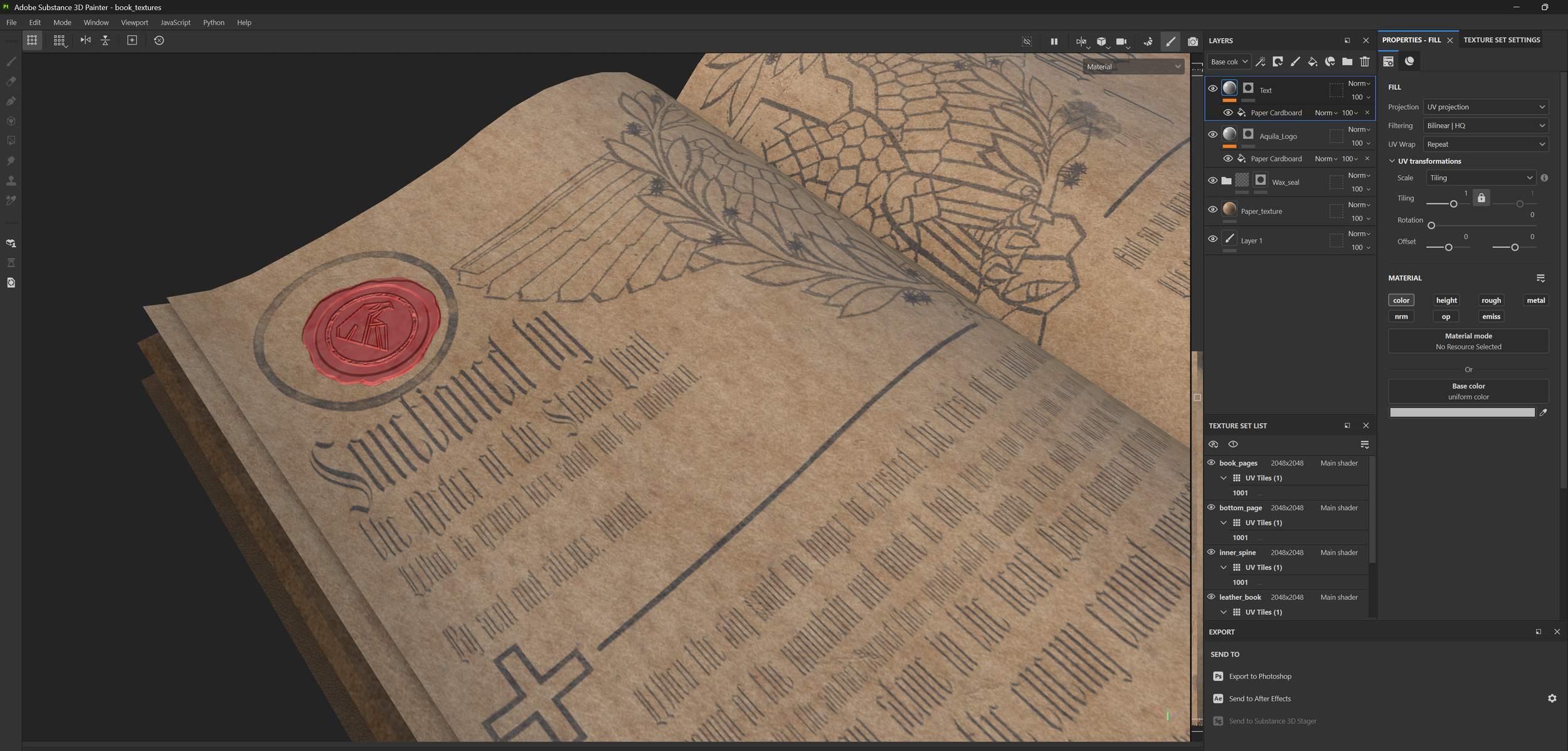Click Export to Photoshop
Viewport: 1568px width, 751px height.
tap(1259, 676)
